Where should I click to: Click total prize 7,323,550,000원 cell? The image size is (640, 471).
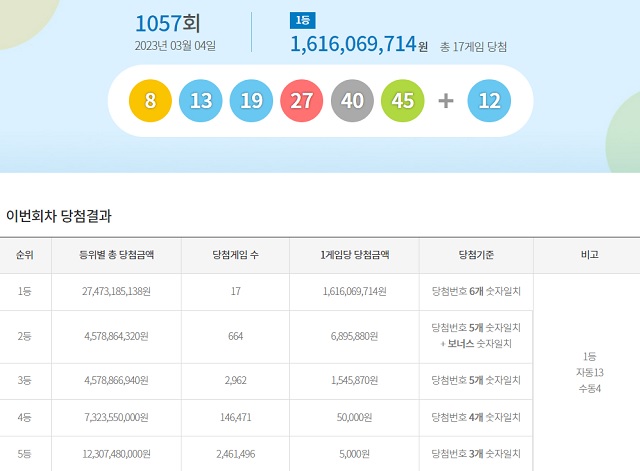point(116,418)
